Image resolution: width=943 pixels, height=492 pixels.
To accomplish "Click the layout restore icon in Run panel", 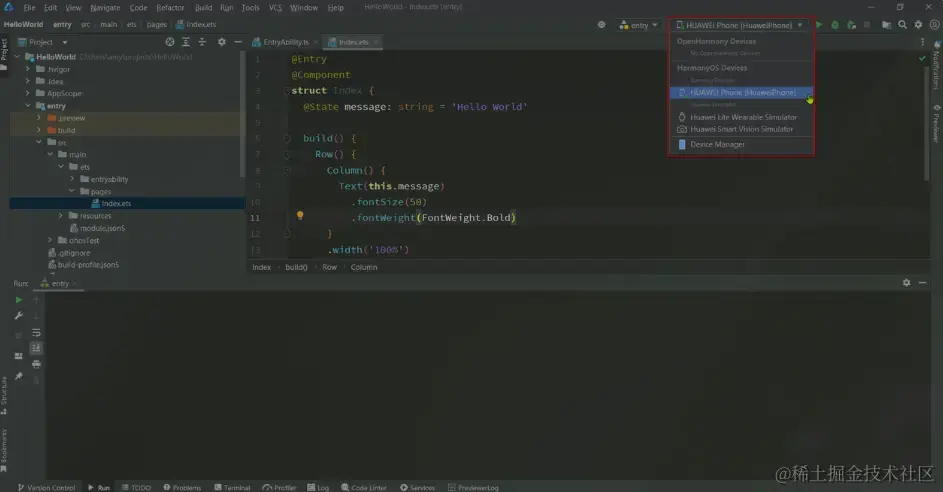I will [19, 356].
